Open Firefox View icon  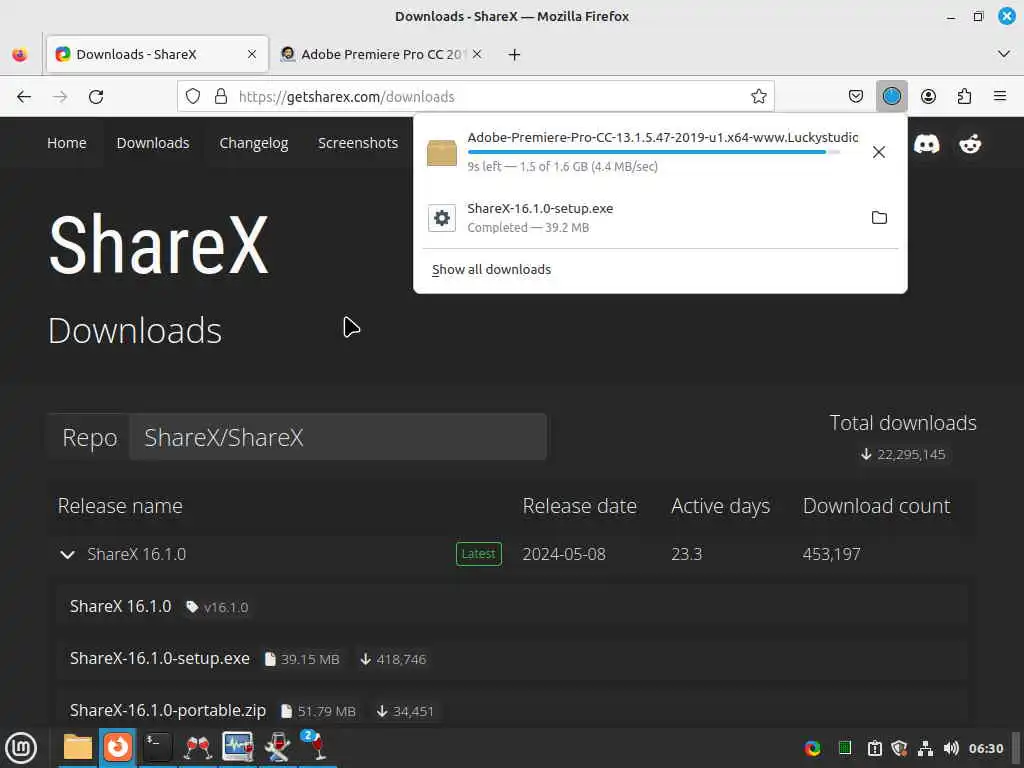point(20,55)
